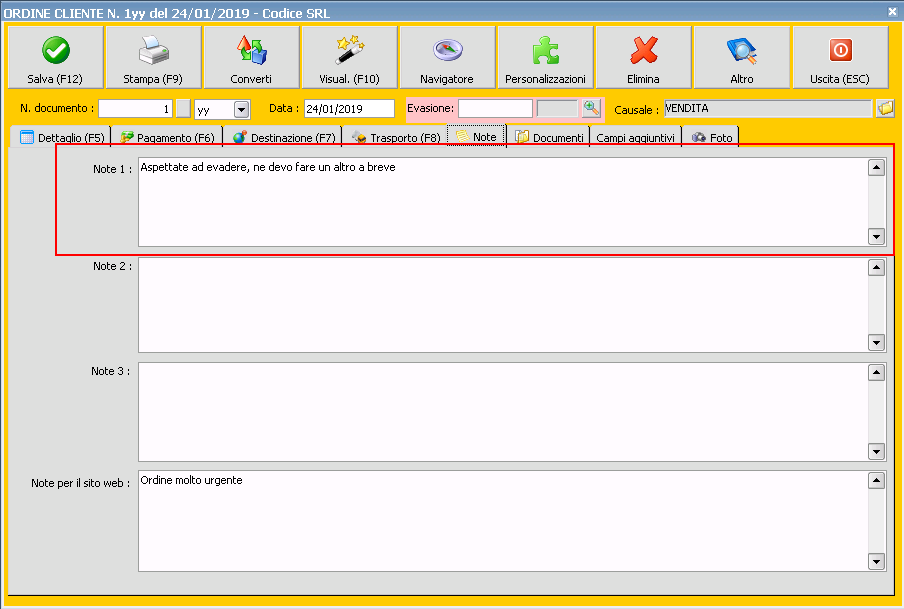This screenshot has height=609, width=904.
Task: Open the Campi aggiuntivi tab
Action: (635, 137)
